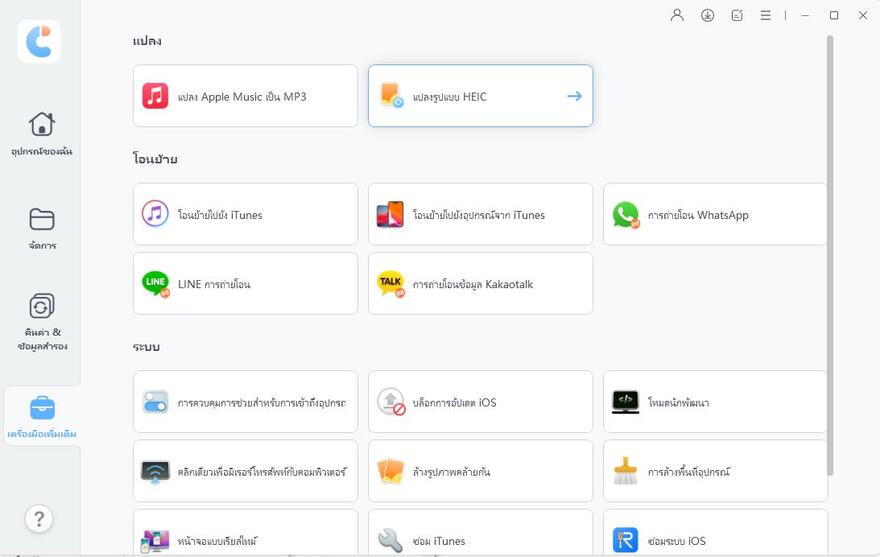
Task: Open the hamburger menu in title bar
Action: point(765,15)
